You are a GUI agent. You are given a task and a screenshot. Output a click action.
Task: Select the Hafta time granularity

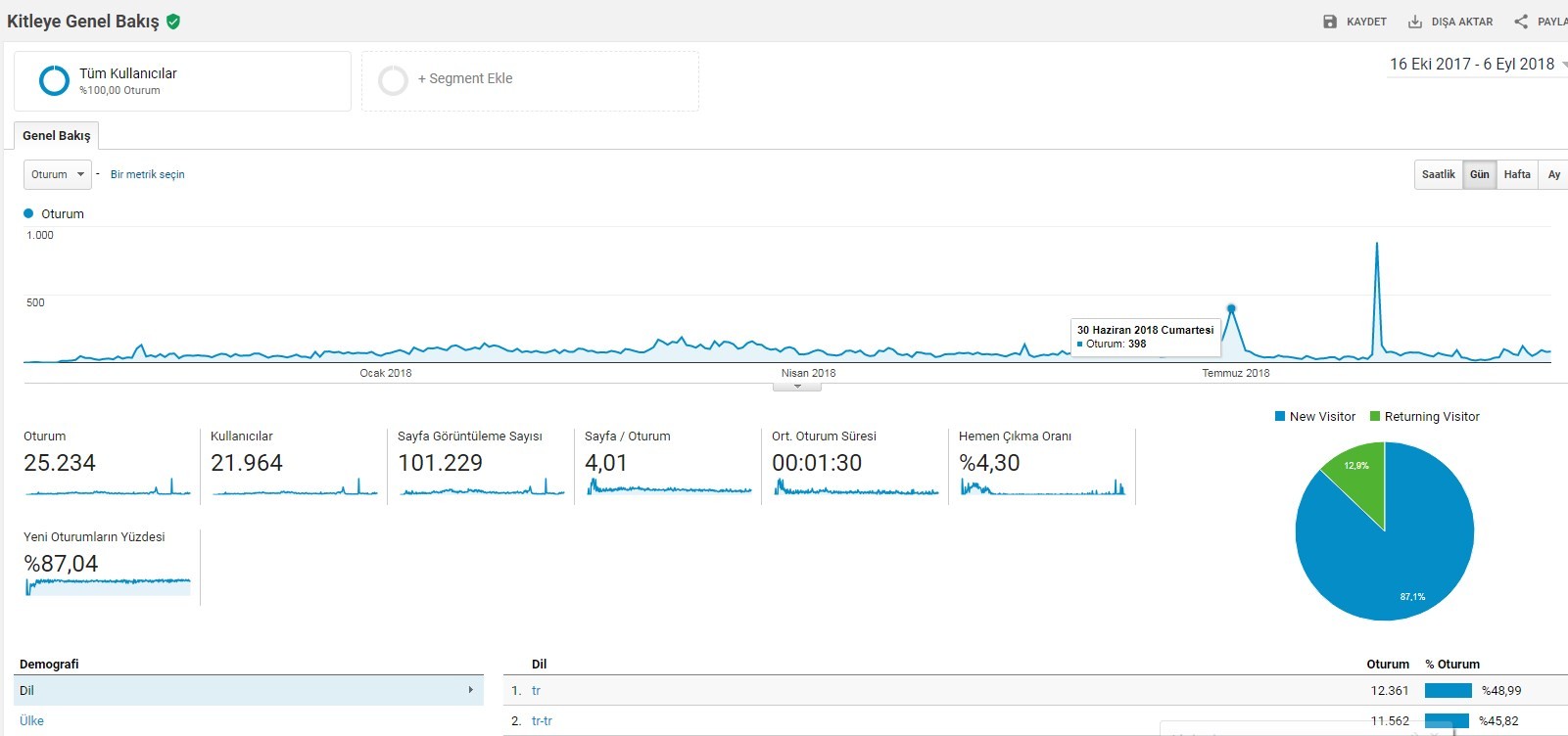(1517, 174)
